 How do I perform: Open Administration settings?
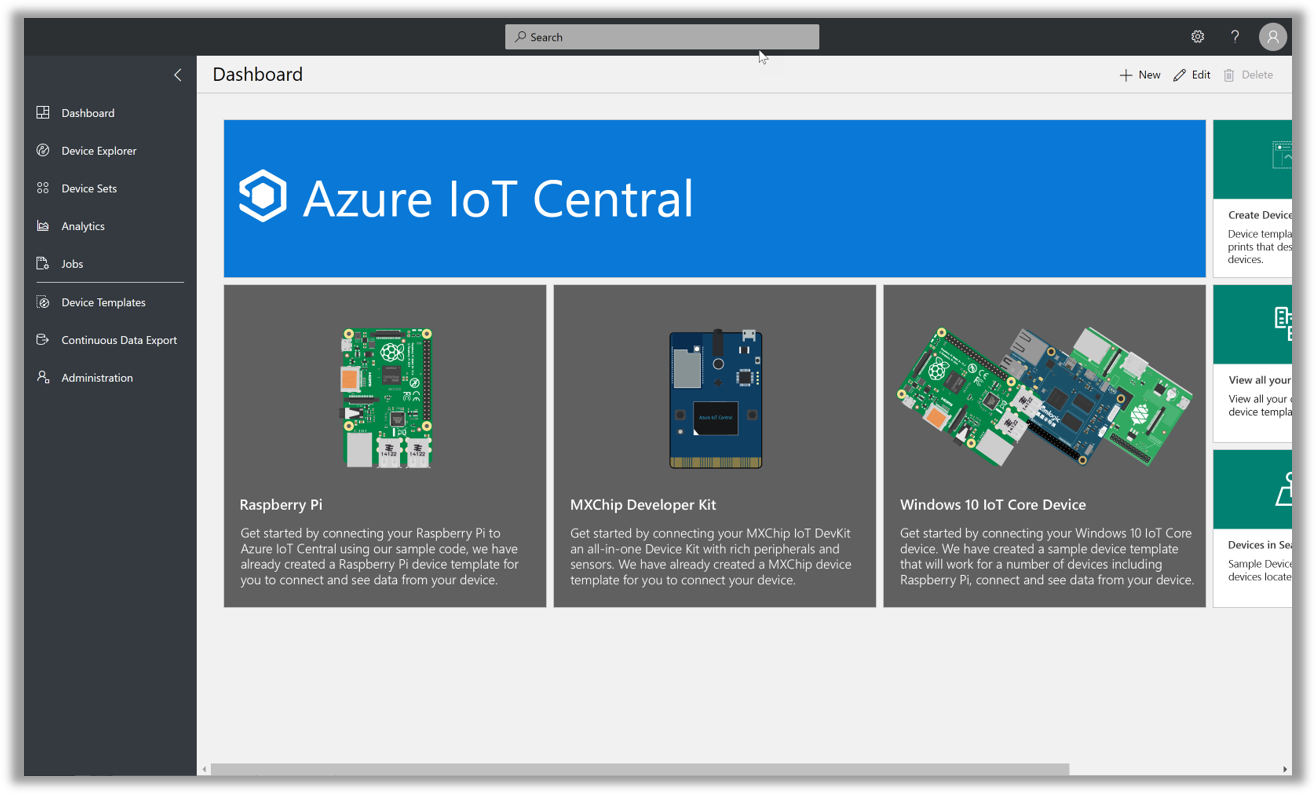click(x=97, y=378)
